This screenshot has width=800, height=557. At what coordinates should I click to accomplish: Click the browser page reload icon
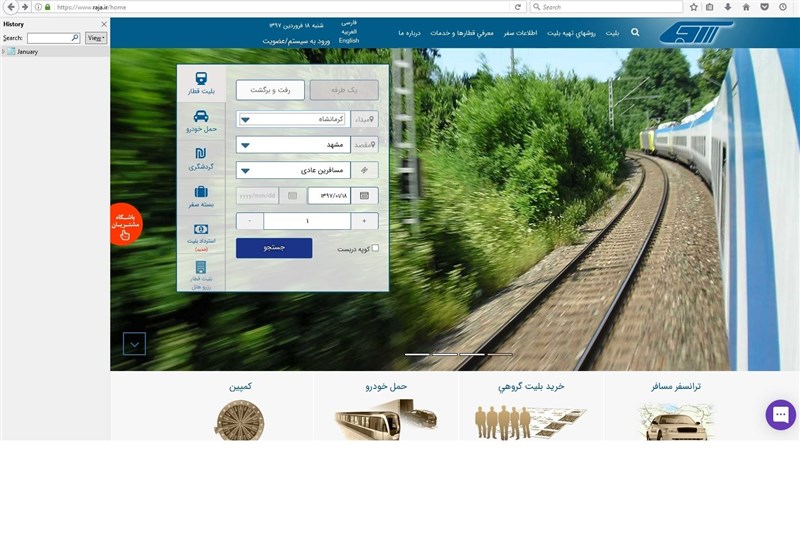coord(518,7)
